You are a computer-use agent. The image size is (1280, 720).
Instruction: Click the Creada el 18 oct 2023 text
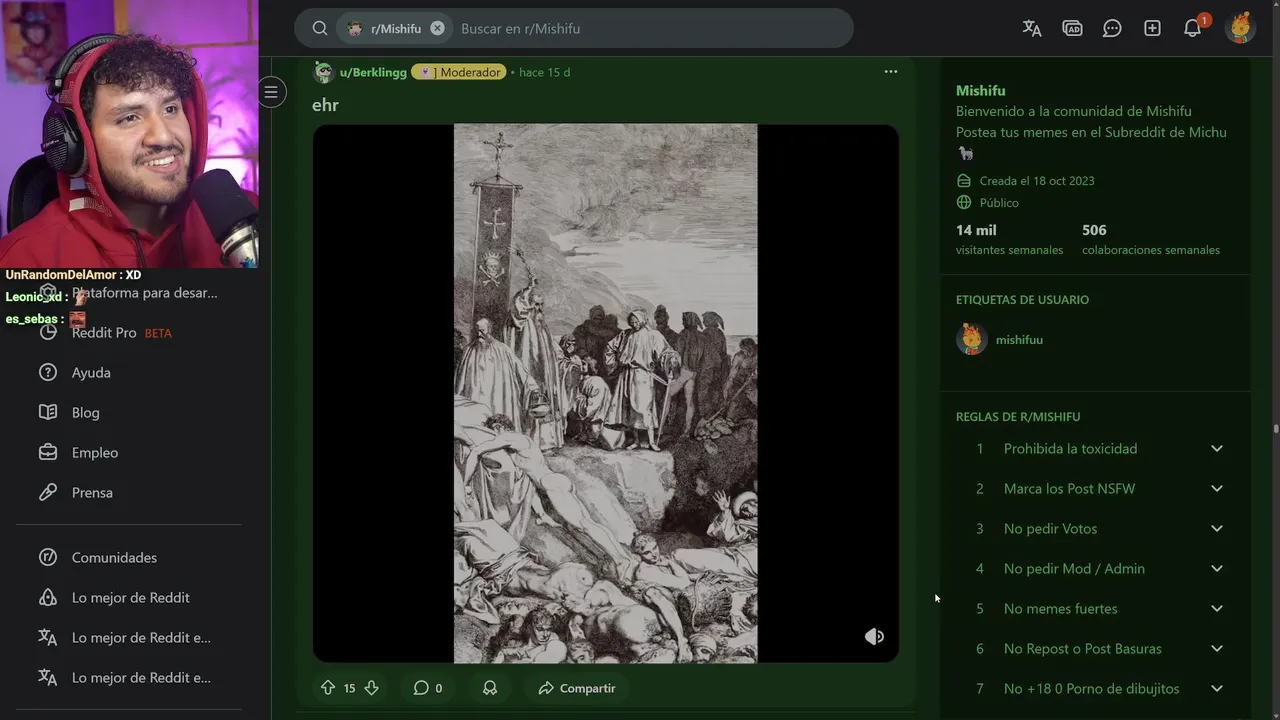[1036, 181]
